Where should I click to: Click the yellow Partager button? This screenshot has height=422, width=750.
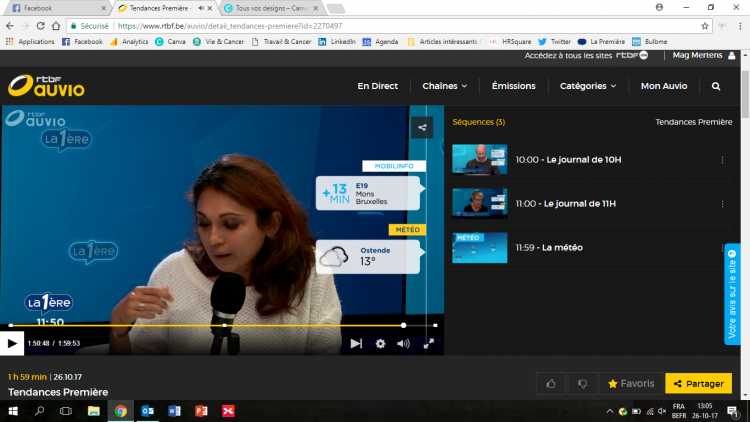click(698, 383)
